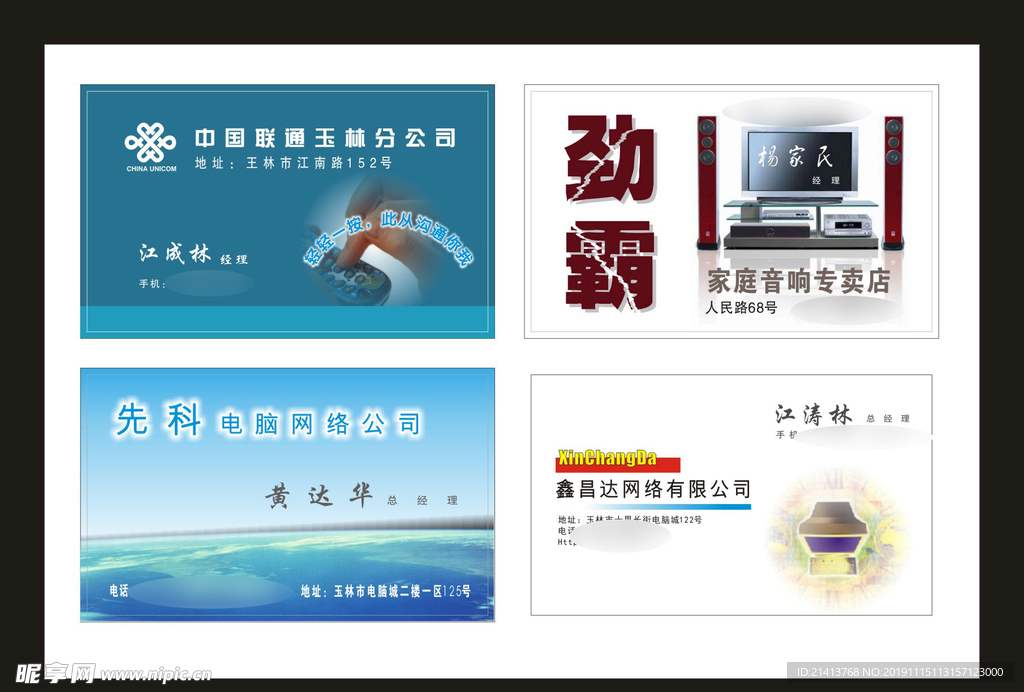This screenshot has height=692, width=1024.
Task: Select the left red speaker tower
Action: click(x=707, y=183)
